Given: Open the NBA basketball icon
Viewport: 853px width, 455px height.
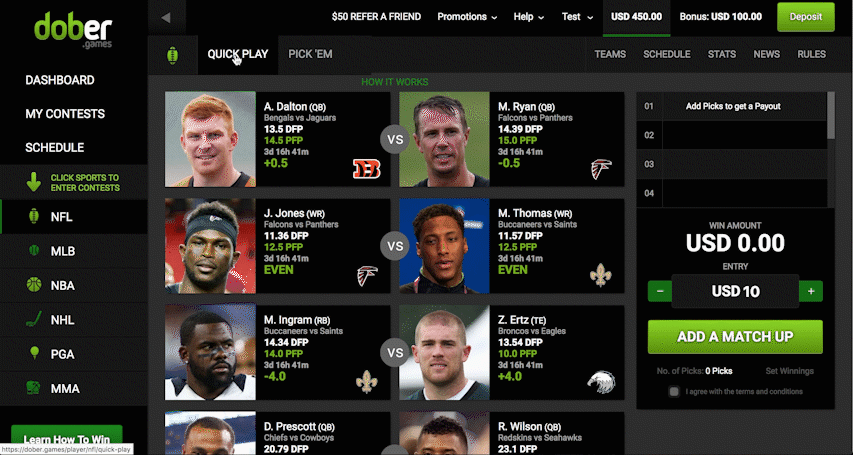Looking at the screenshot, I should [34, 285].
